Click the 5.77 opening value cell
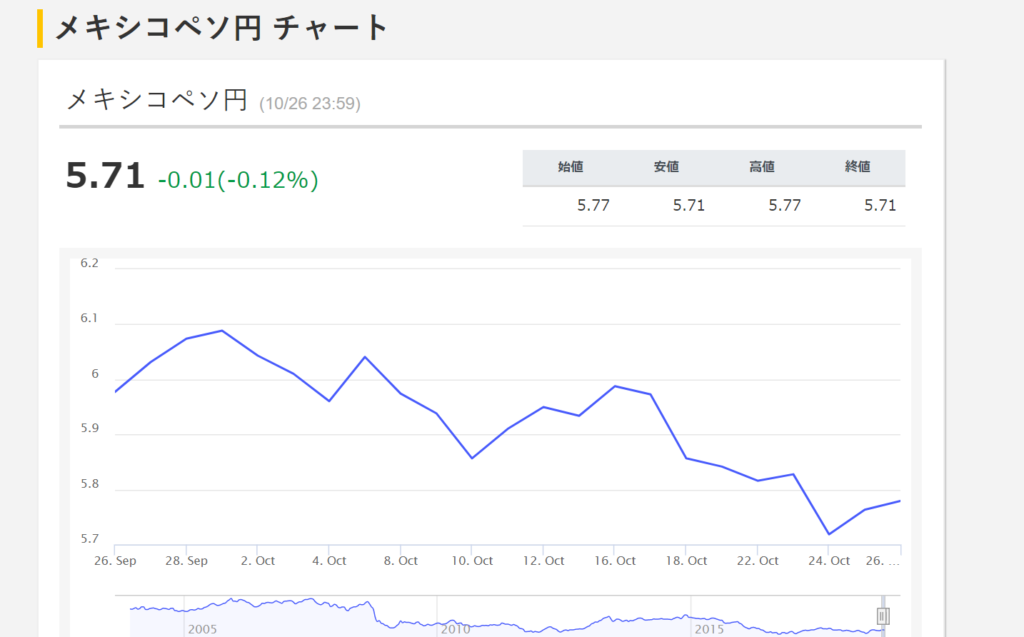The image size is (1024, 637). coord(593,206)
